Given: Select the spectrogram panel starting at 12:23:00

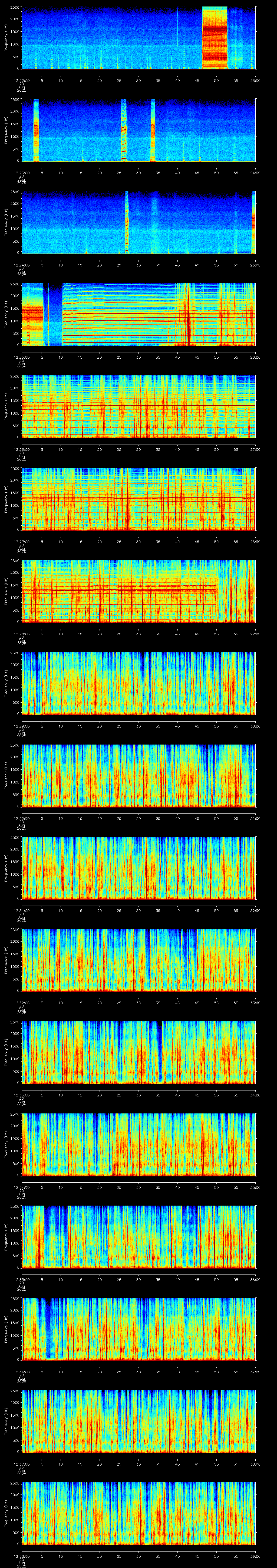Looking at the screenshot, I should click(x=139, y=130).
